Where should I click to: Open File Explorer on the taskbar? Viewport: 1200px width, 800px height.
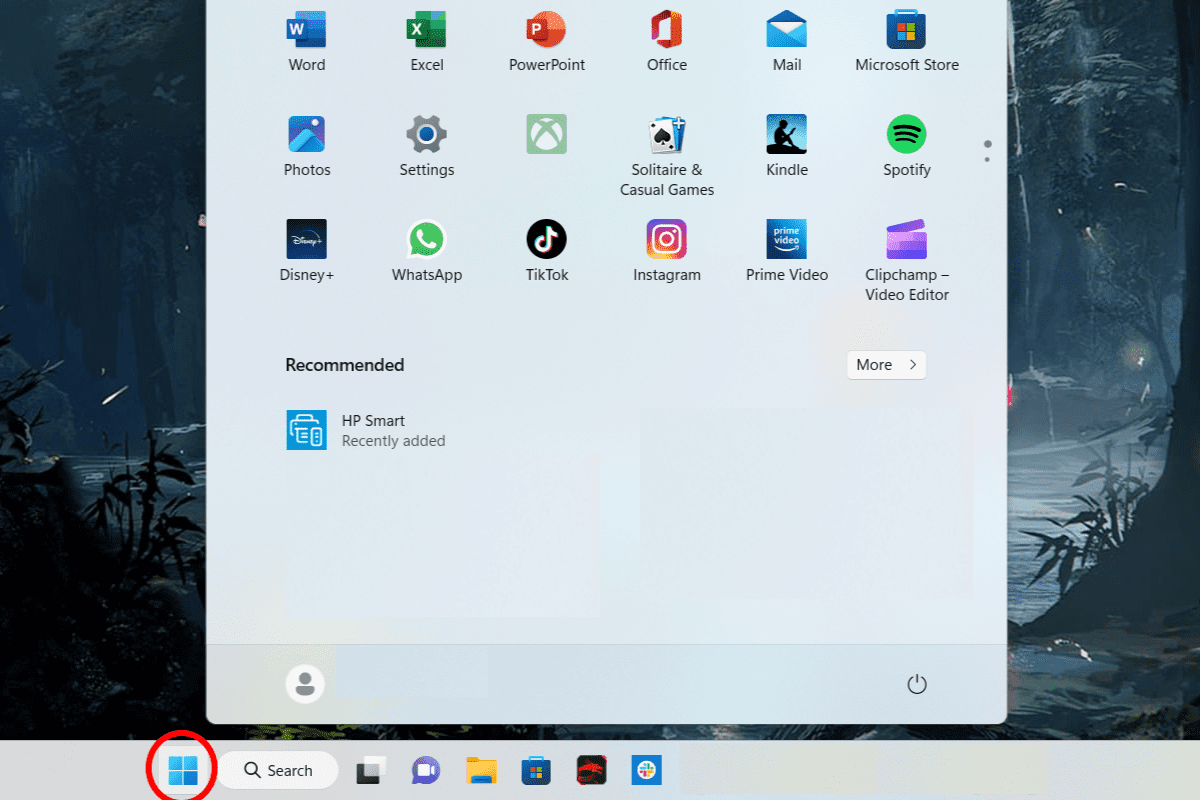click(x=481, y=770)
